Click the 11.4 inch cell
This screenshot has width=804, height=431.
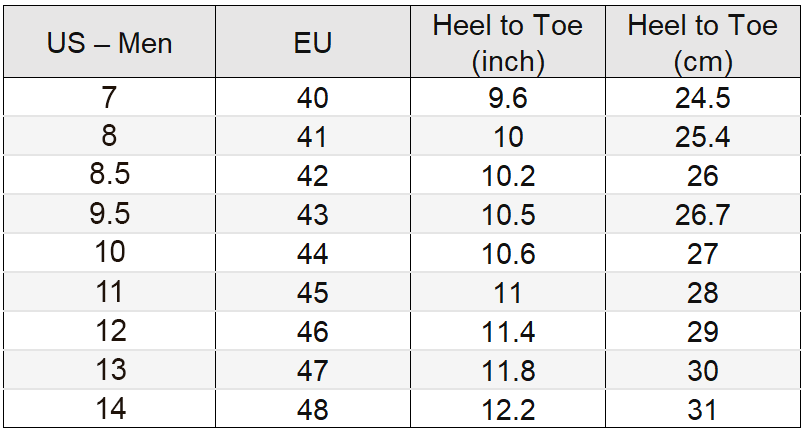click(508, 331)
